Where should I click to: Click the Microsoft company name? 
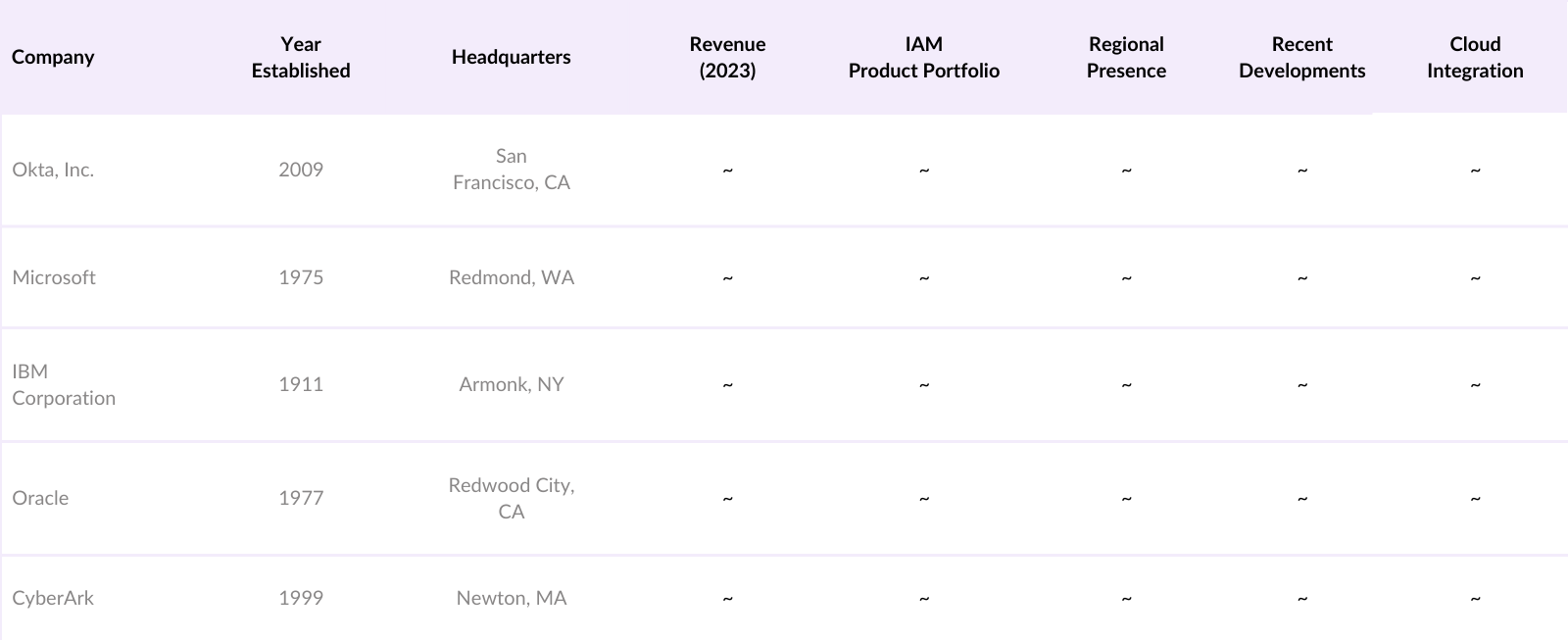54,277
